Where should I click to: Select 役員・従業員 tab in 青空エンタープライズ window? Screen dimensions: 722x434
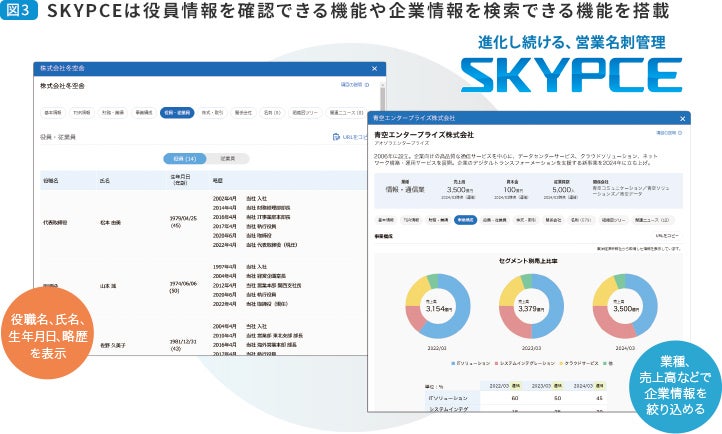click(495, 220)
